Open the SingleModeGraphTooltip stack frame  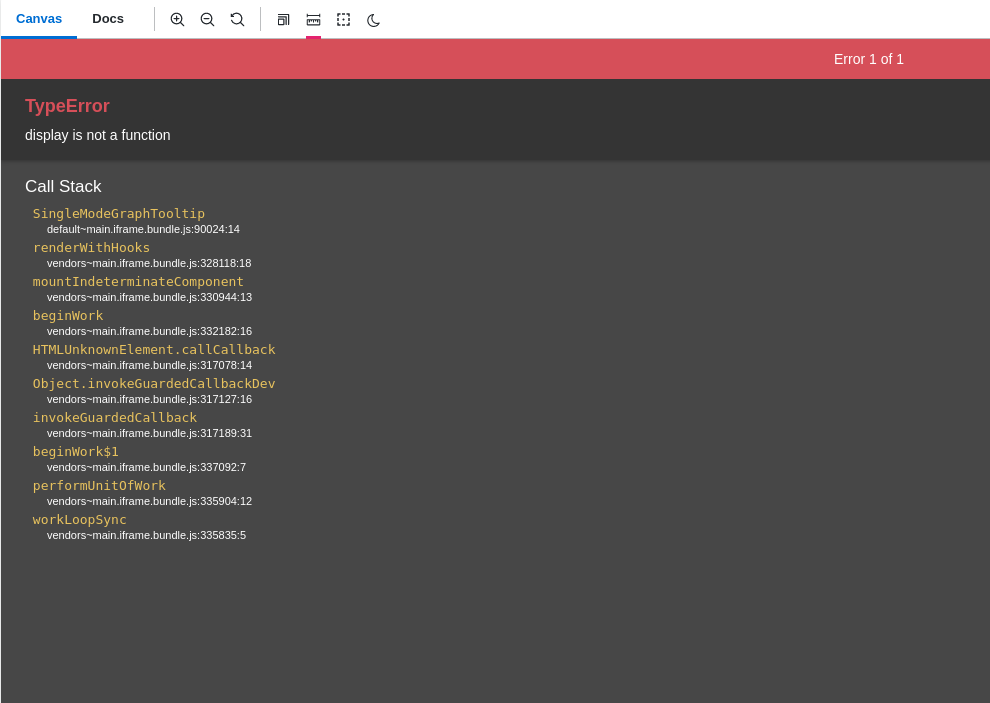(x=118, y=213)
